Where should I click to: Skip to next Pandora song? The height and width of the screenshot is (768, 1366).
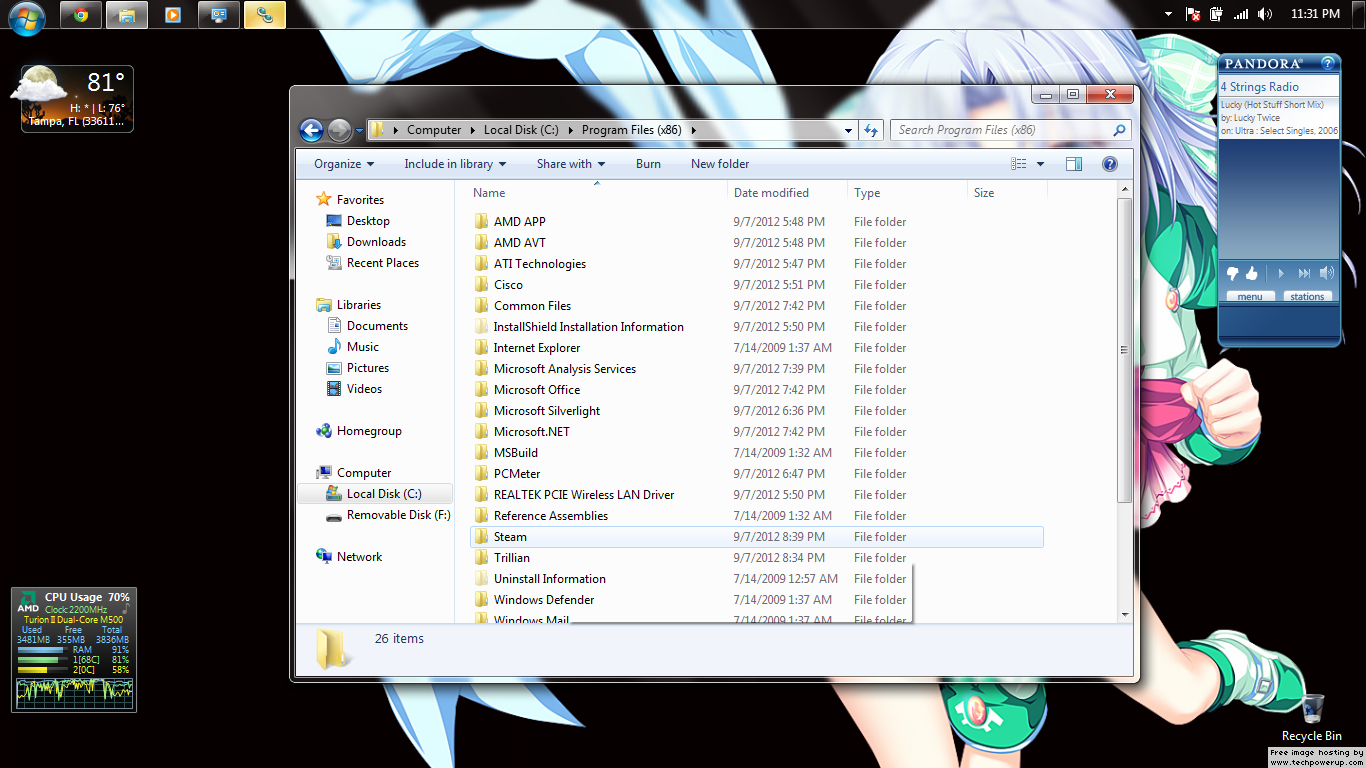(x=1304, y=273)
